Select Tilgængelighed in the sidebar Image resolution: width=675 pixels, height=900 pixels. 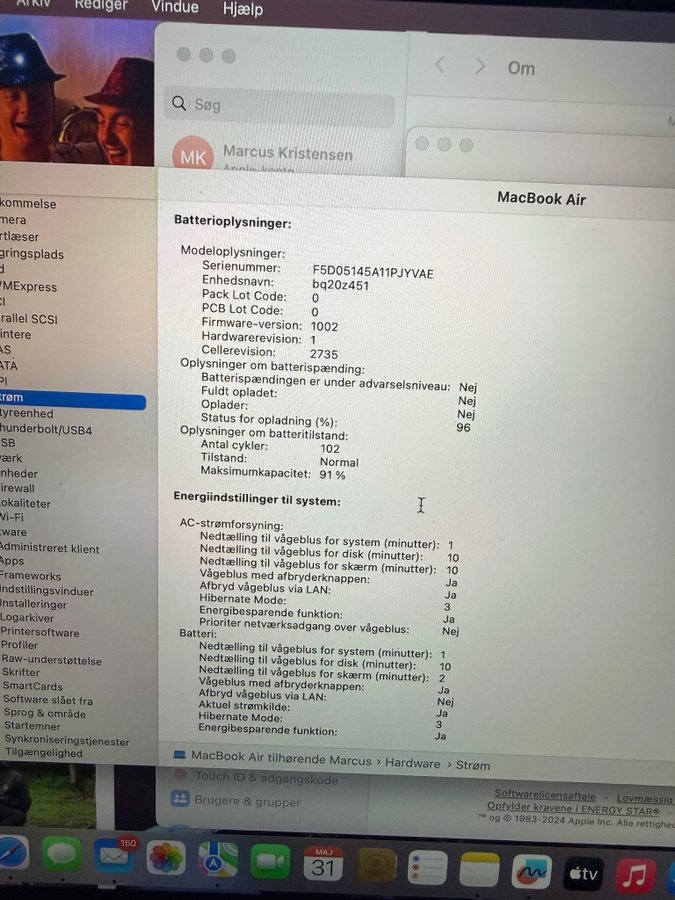click(44, 752)
